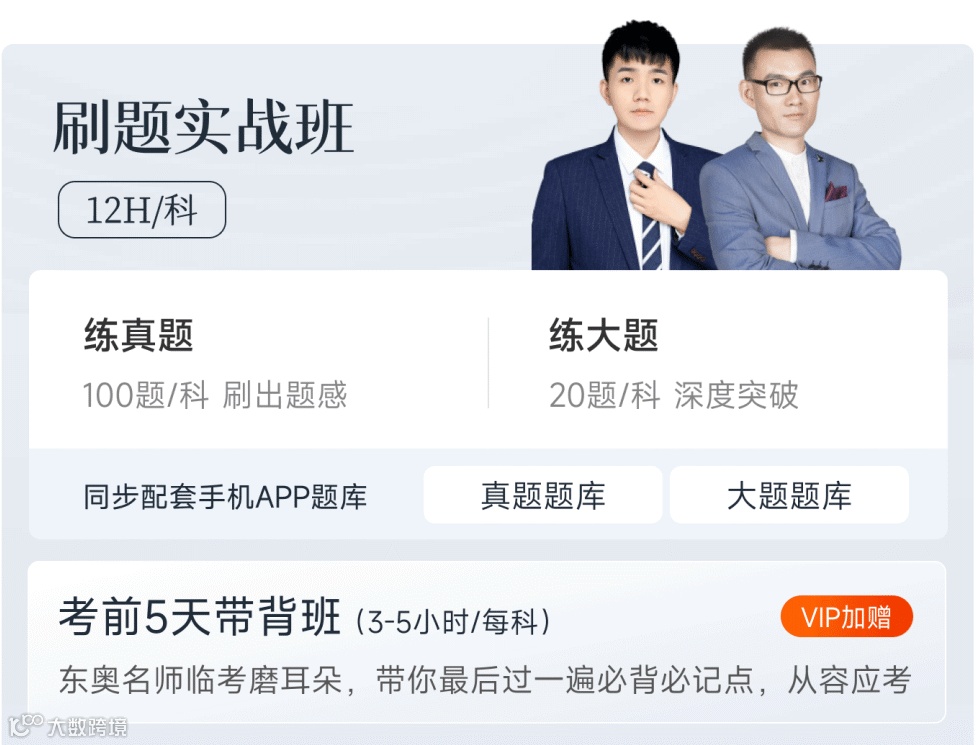Open the 练真题 heading

click(139, 335)
